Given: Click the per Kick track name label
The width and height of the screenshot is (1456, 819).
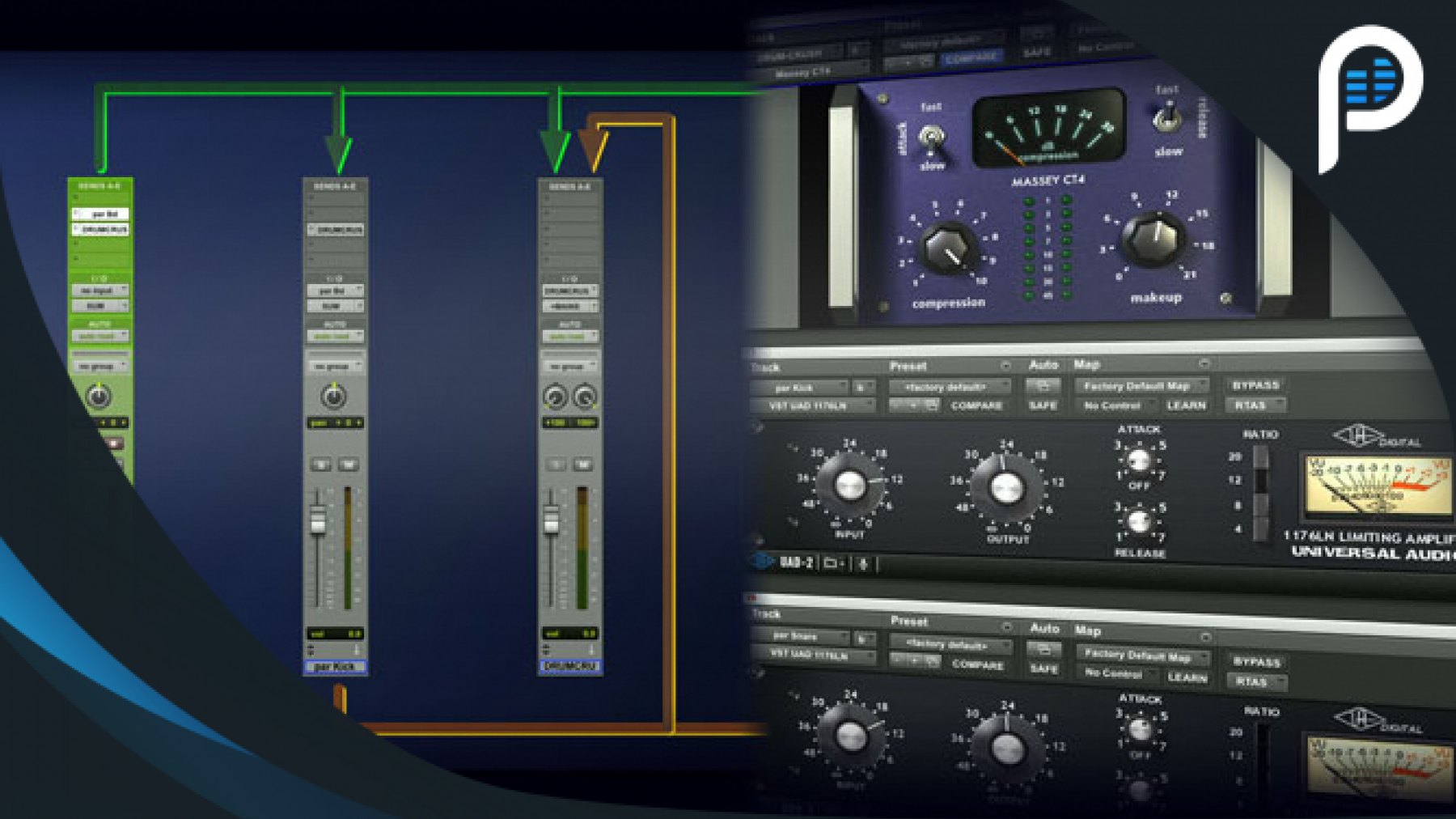Looking at the screenshot, I should tap(335, 667).
